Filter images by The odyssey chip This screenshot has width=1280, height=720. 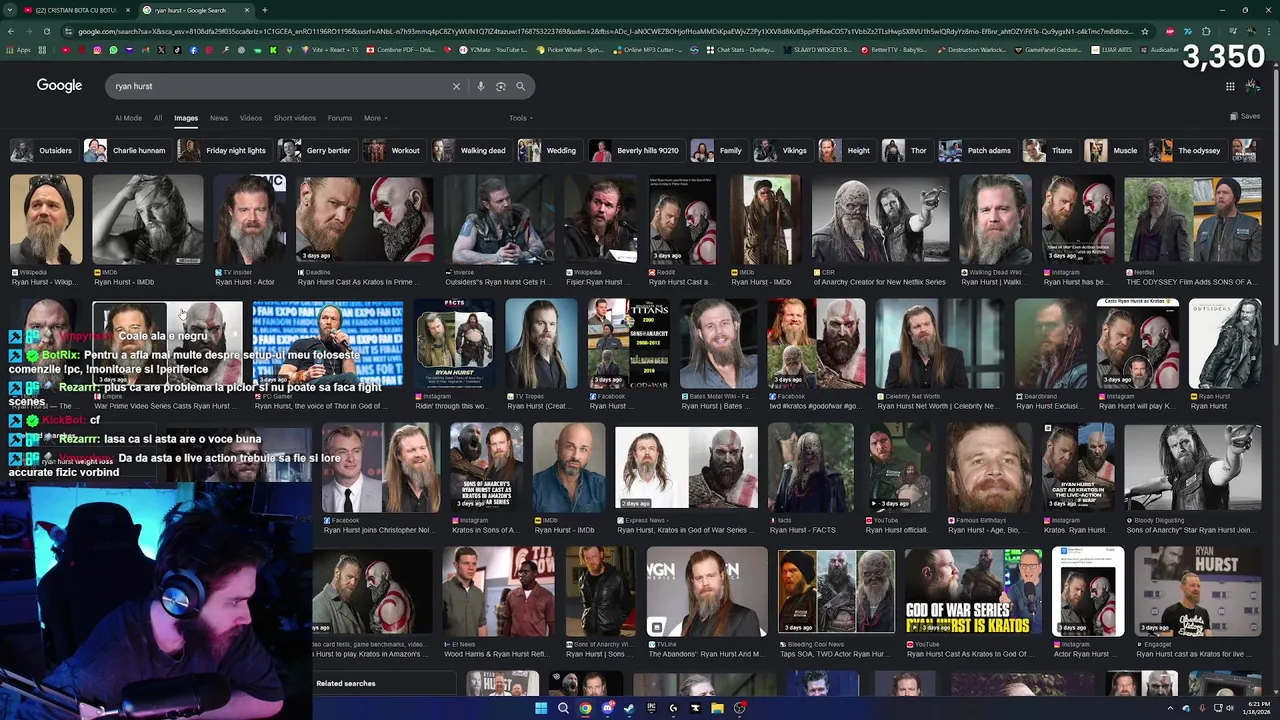pyautogui.click(x=1186, y=150)
